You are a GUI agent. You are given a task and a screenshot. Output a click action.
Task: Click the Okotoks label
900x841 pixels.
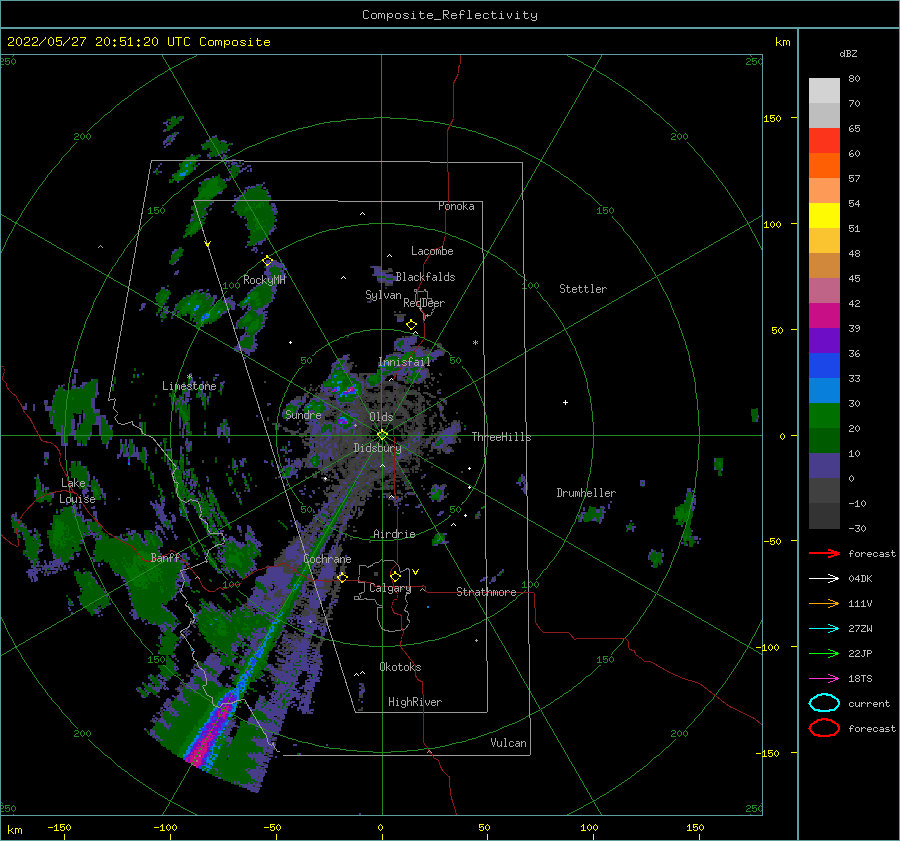click(400, 667)
